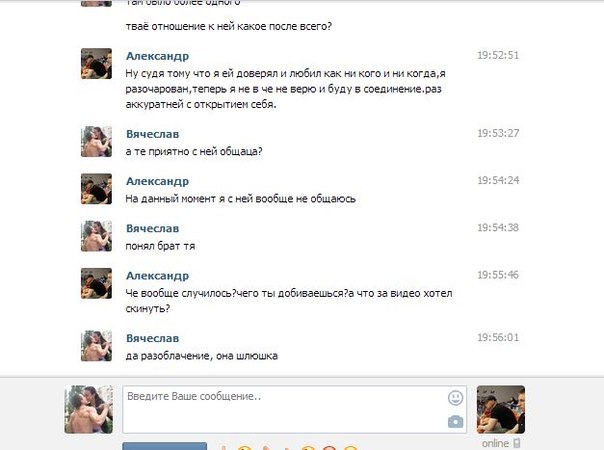Screen dimensions: 604x450
Task: Open Вячеслав name link at 19:53:27
Action: click(153, 134)
